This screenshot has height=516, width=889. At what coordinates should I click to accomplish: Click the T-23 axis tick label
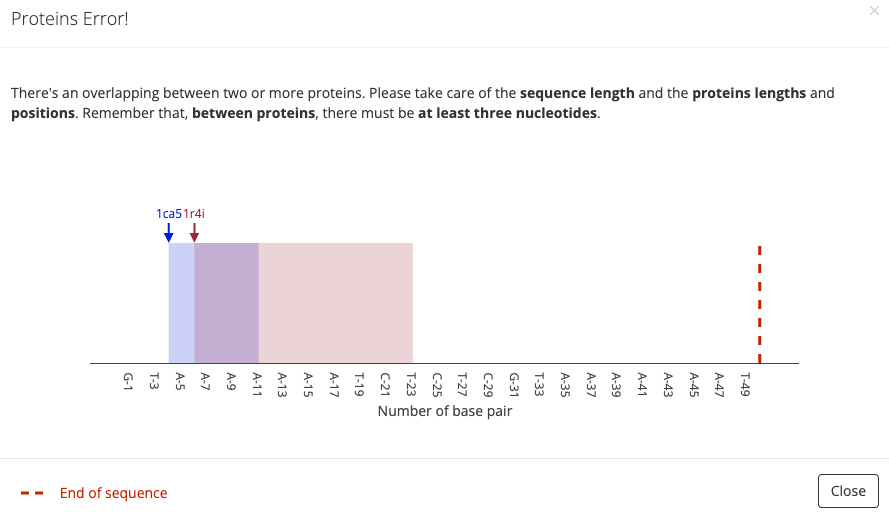(x=412, y=384)
